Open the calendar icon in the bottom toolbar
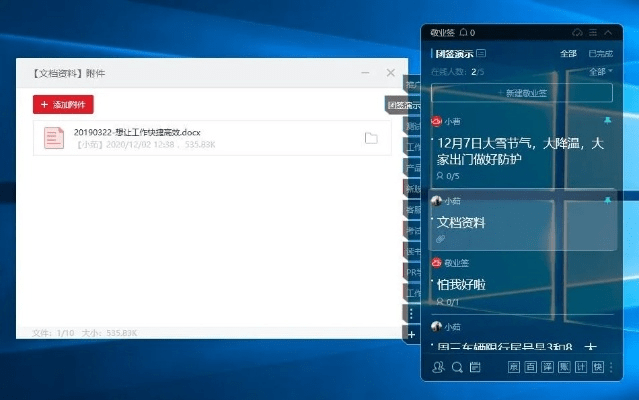This screenshot has width=639, height=400. pyautogui.click(x=475, y=367)
